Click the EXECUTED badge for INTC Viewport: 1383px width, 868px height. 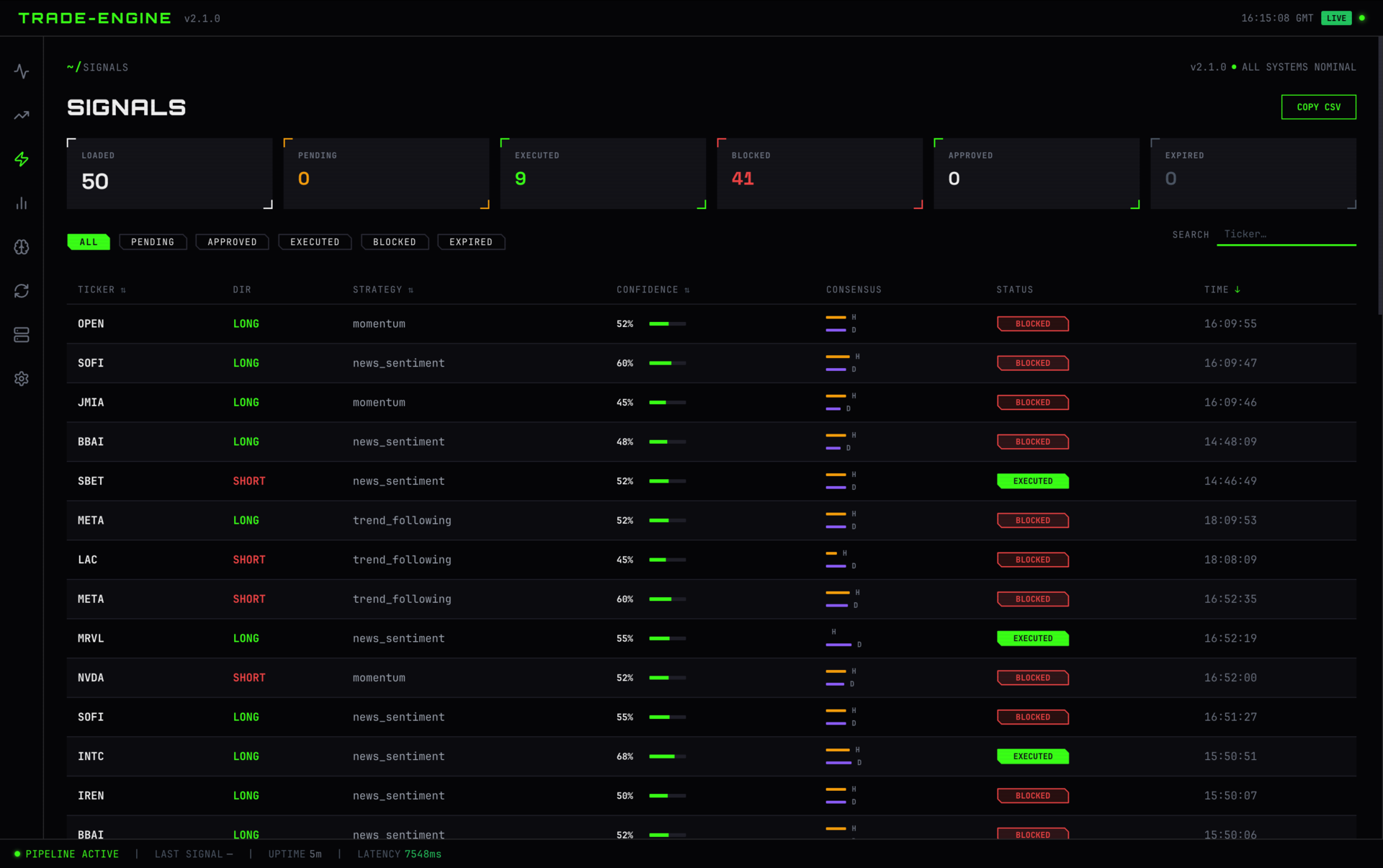tap(1032, 756)
